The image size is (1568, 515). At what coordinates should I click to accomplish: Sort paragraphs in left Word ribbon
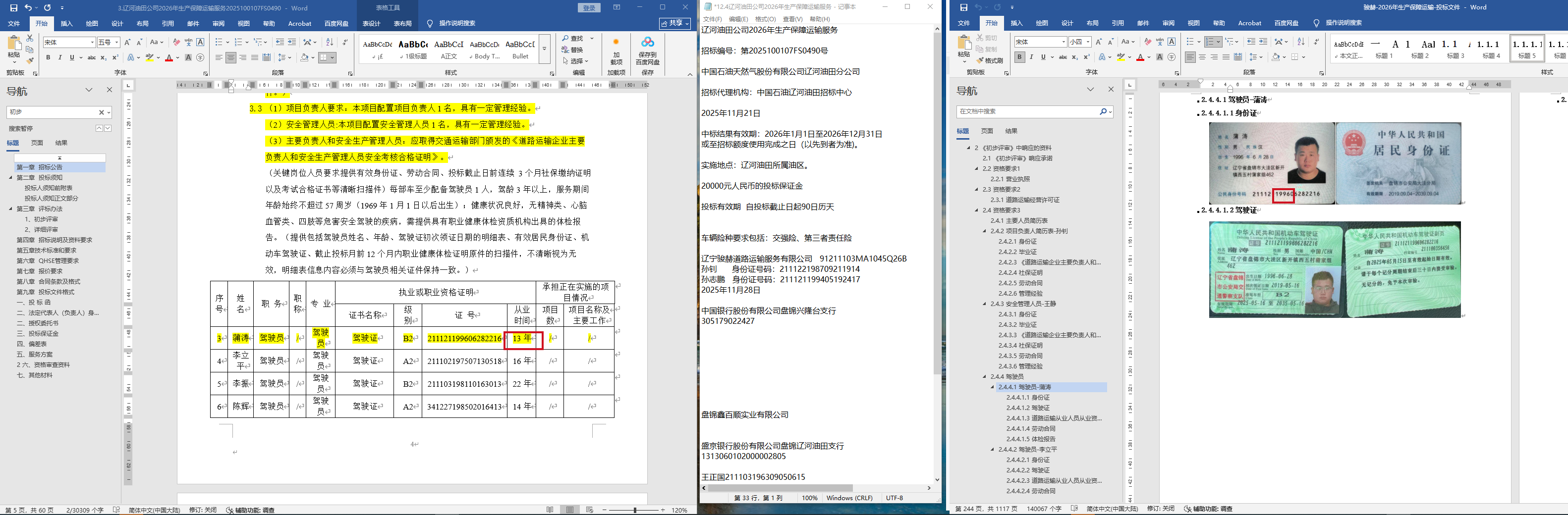coord(329,42)
